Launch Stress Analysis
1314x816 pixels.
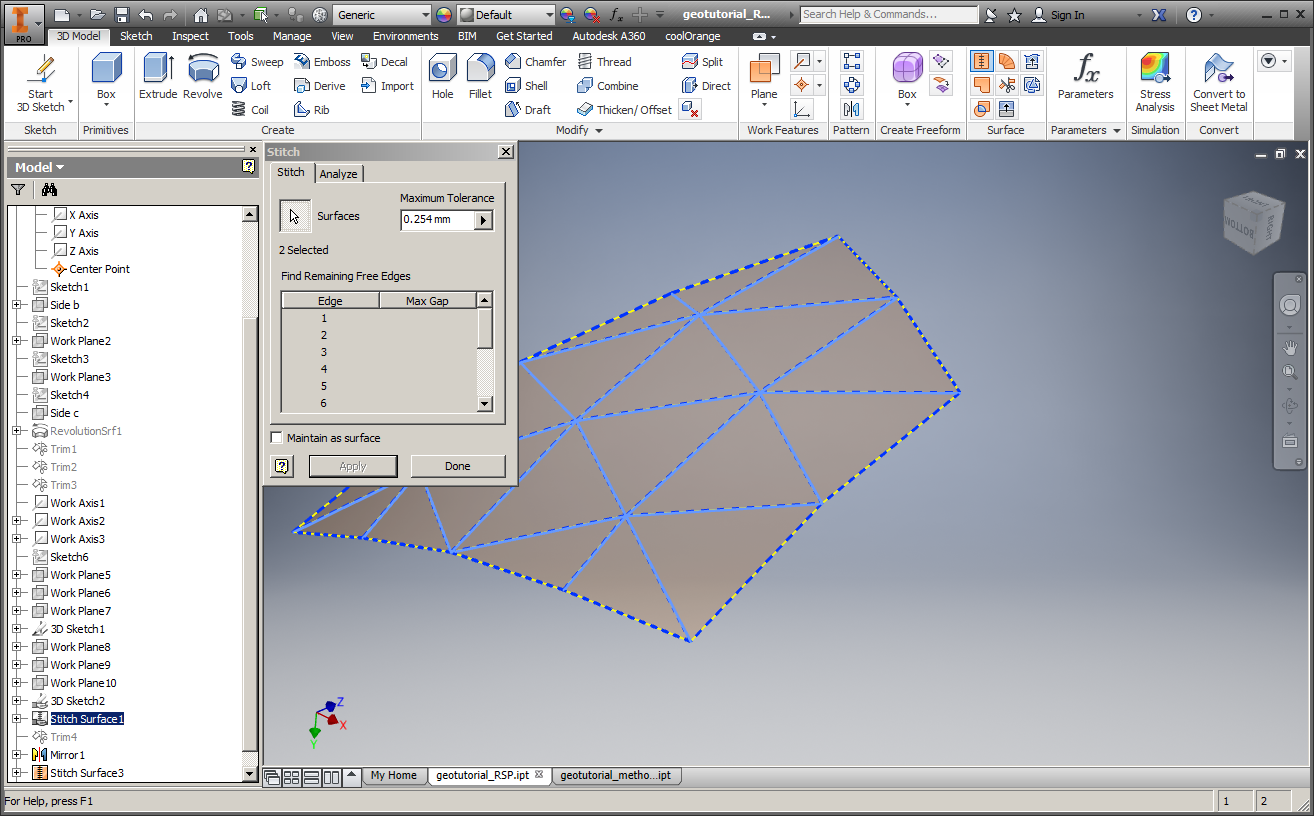point(1155,82)
